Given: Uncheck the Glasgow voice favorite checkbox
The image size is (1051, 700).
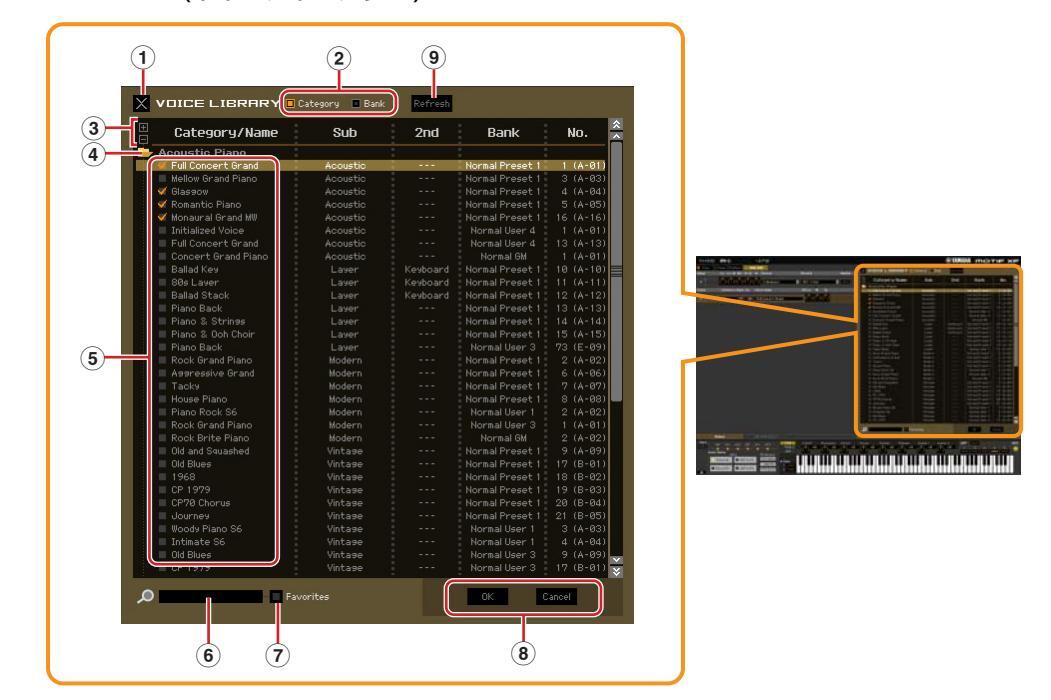Looking at the screenshot, I should [162, 191].
